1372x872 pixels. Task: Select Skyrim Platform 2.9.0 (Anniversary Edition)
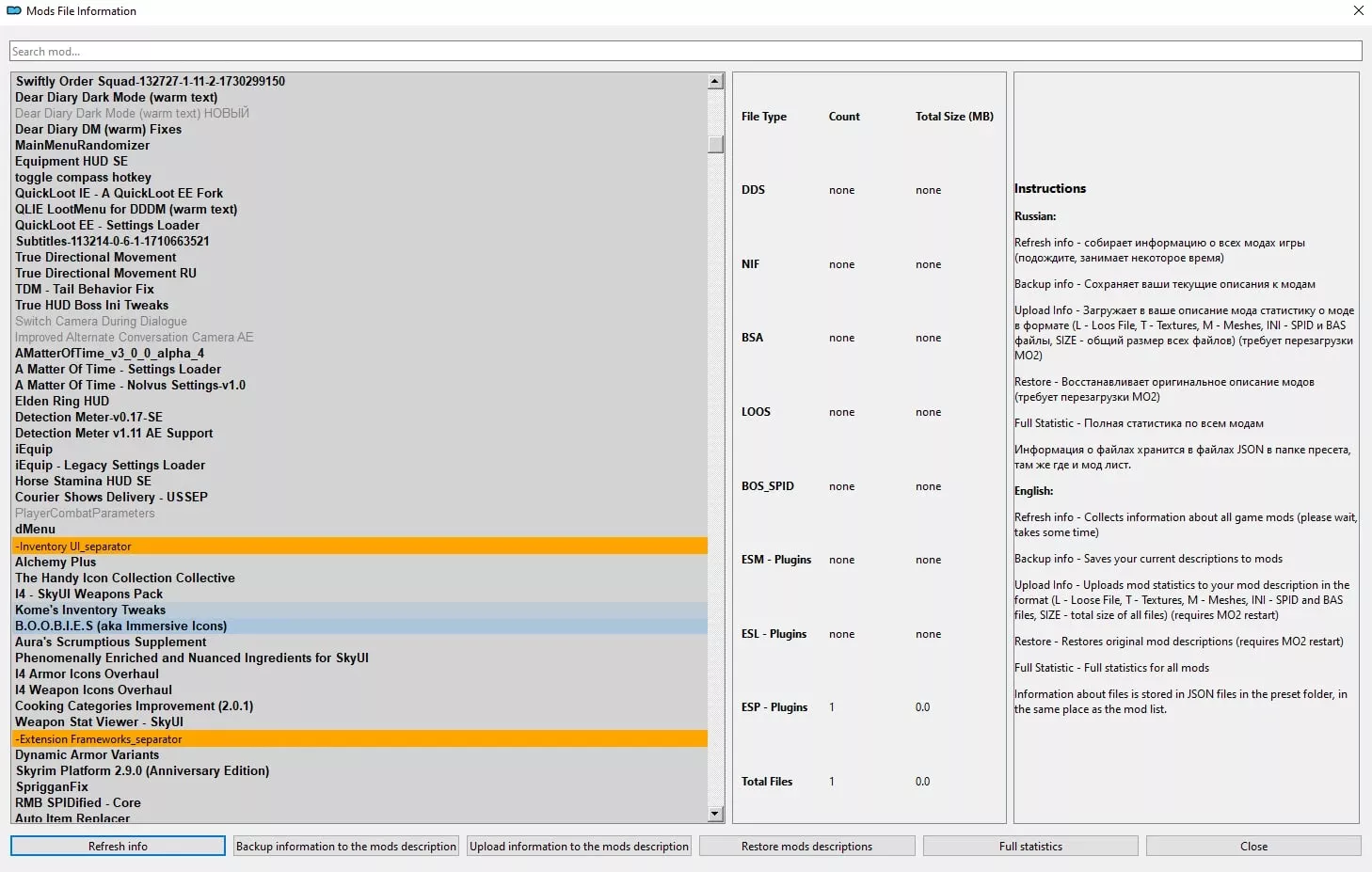click(x=142, y=770)
